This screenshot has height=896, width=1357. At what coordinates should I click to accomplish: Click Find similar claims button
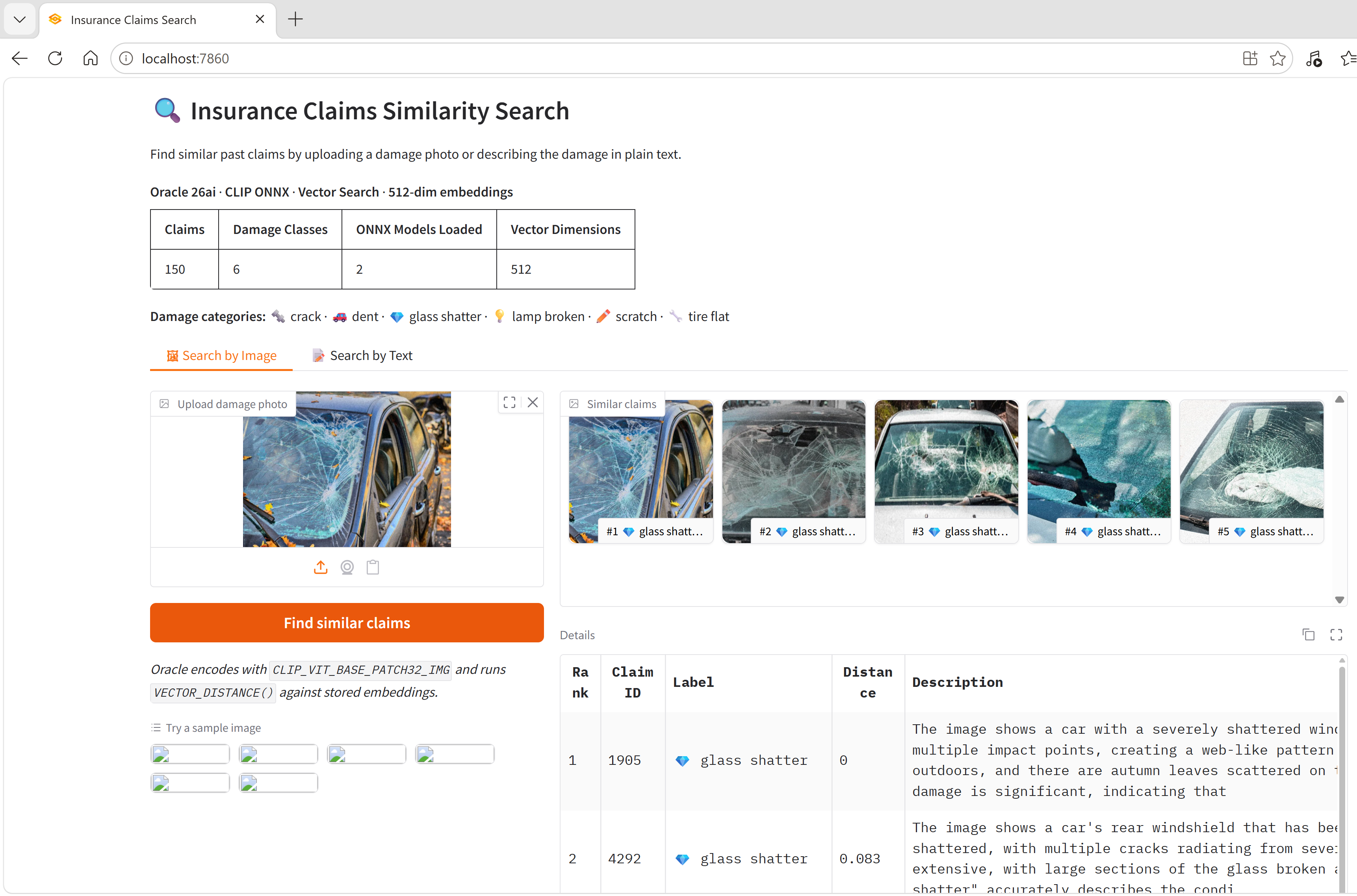coord(347,622)
